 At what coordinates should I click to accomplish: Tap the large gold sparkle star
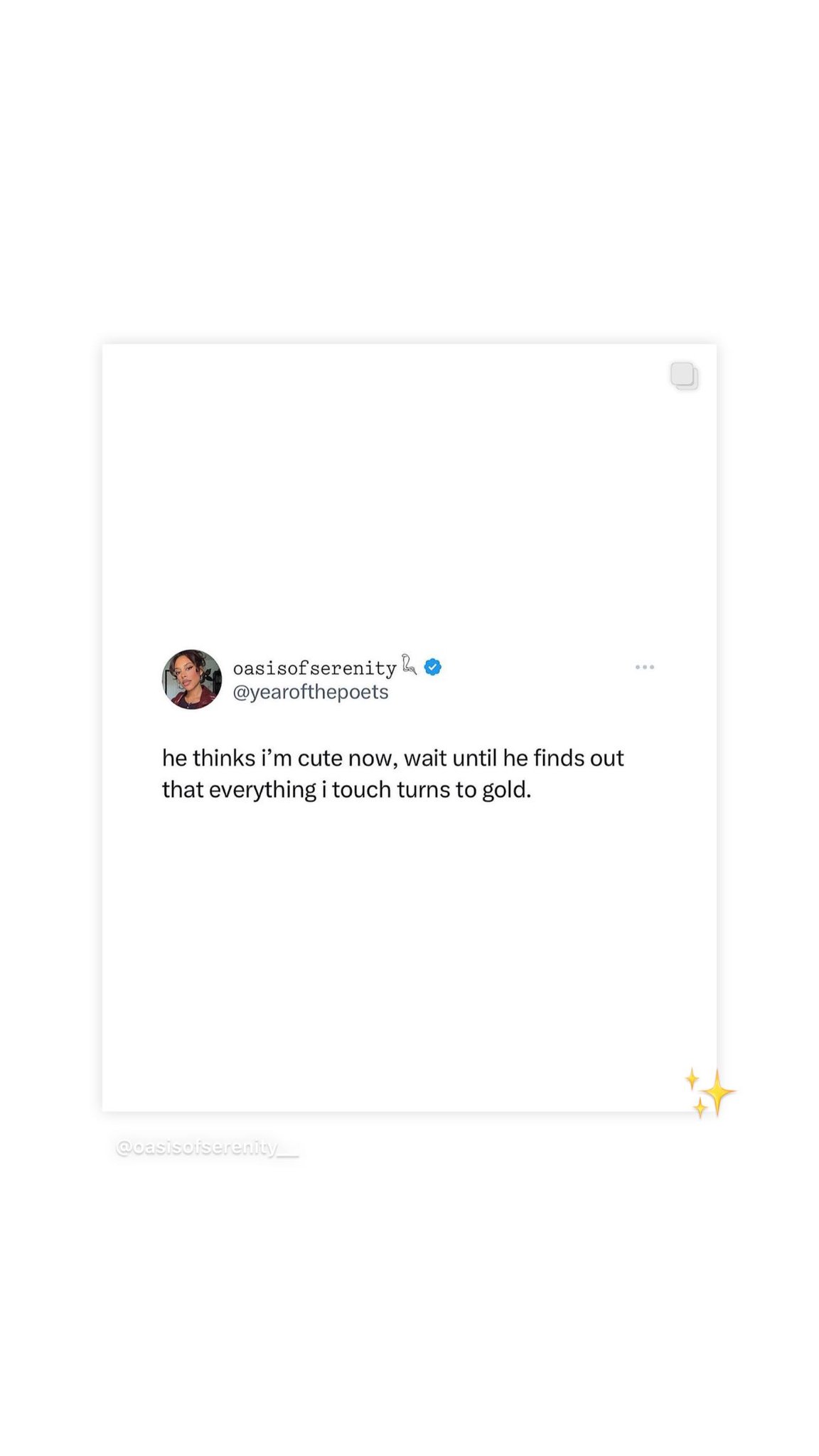pos(718,1091)
